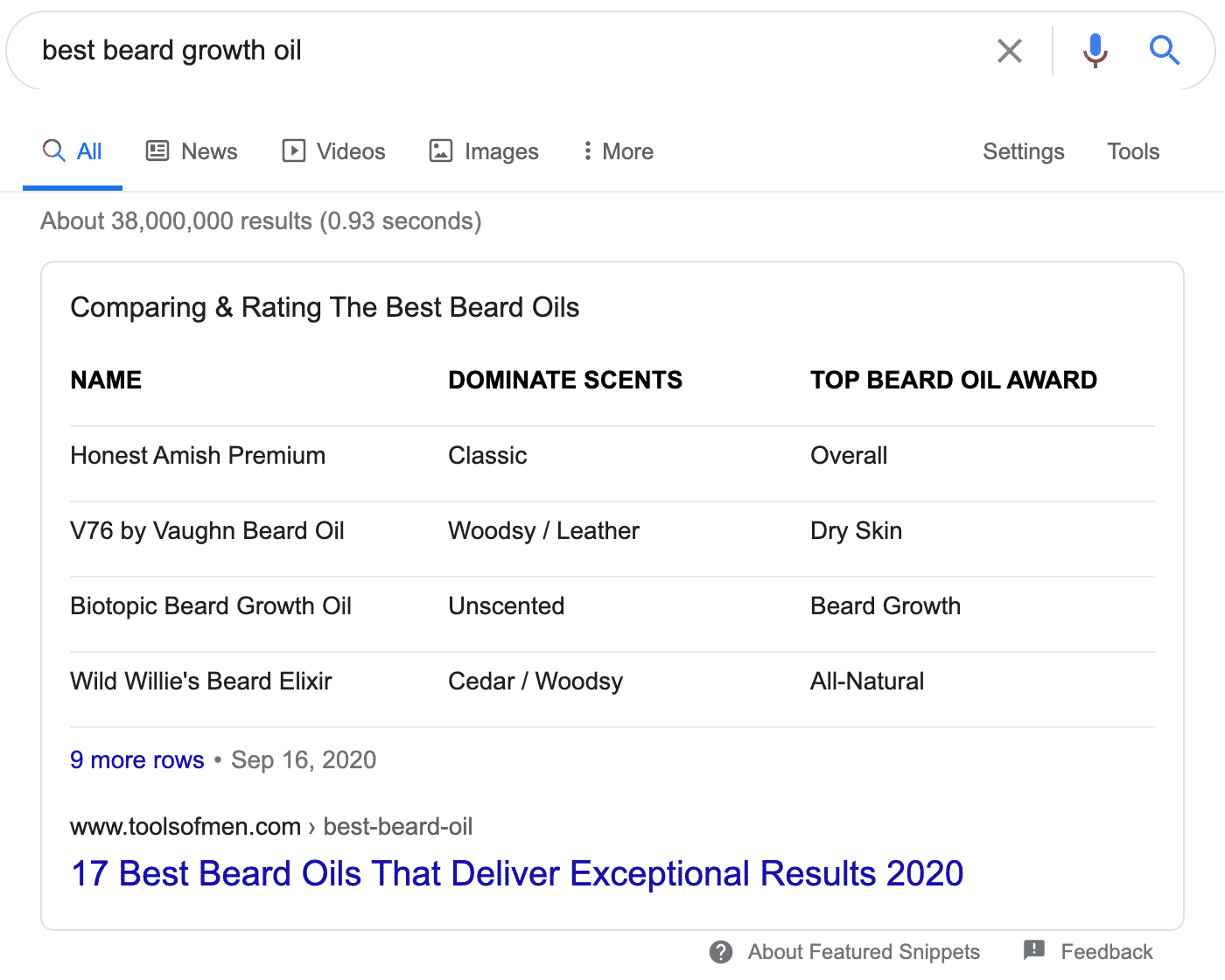
Task: Clear the search box with X icon
Action: click(x=1010, y=51)
